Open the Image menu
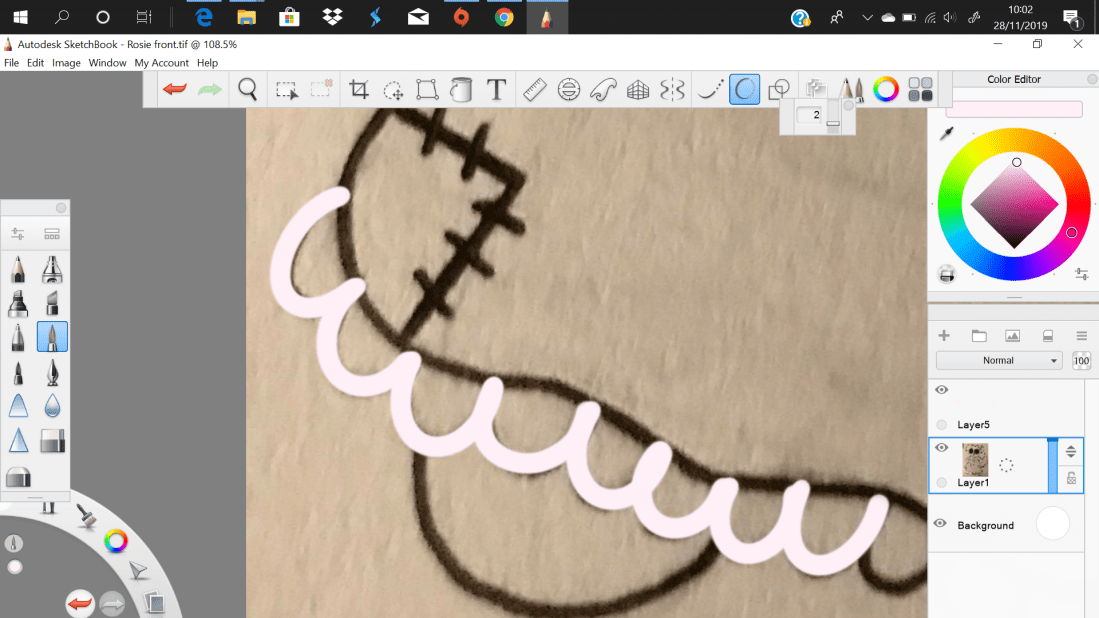Screen dimensions: 1099x618 pyautogui.click(x=66, y=62)
